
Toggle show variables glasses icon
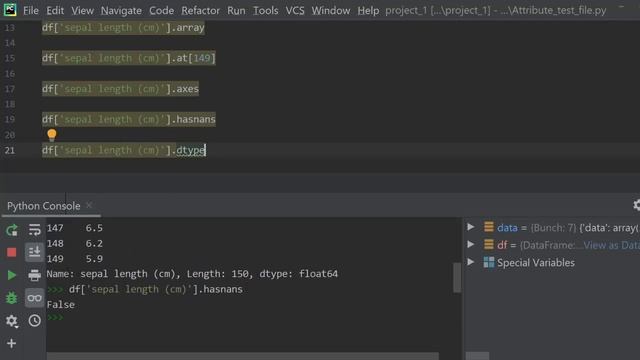(34, 298)
